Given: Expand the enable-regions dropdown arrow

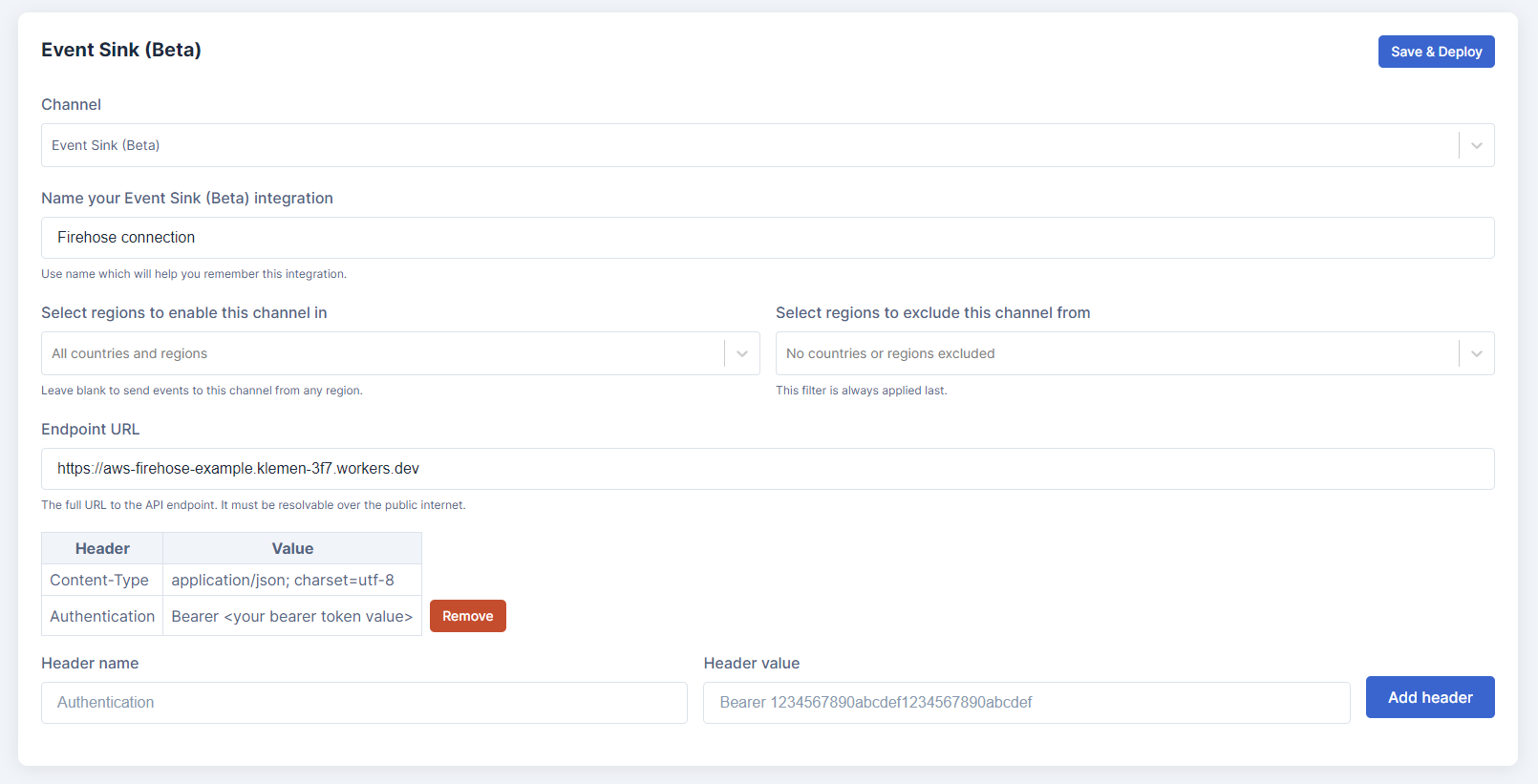Looking at the screenshot, I should click(742, 353).
